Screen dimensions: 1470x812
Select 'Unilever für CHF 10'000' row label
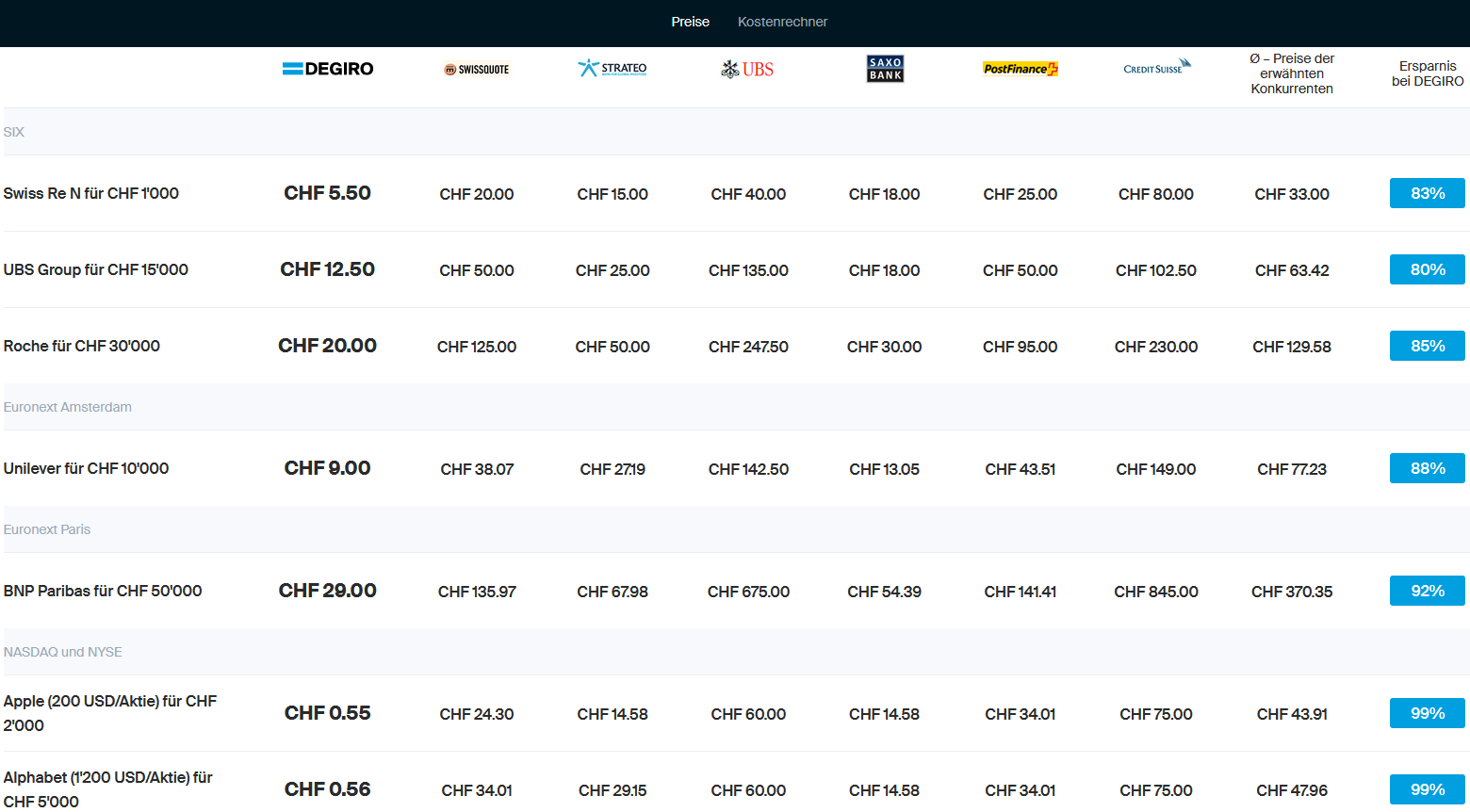point(87,468)
